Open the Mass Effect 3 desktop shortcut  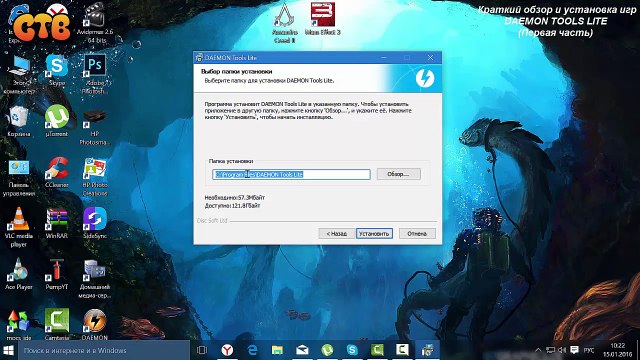pyautogui.click(x=322, y=19)
